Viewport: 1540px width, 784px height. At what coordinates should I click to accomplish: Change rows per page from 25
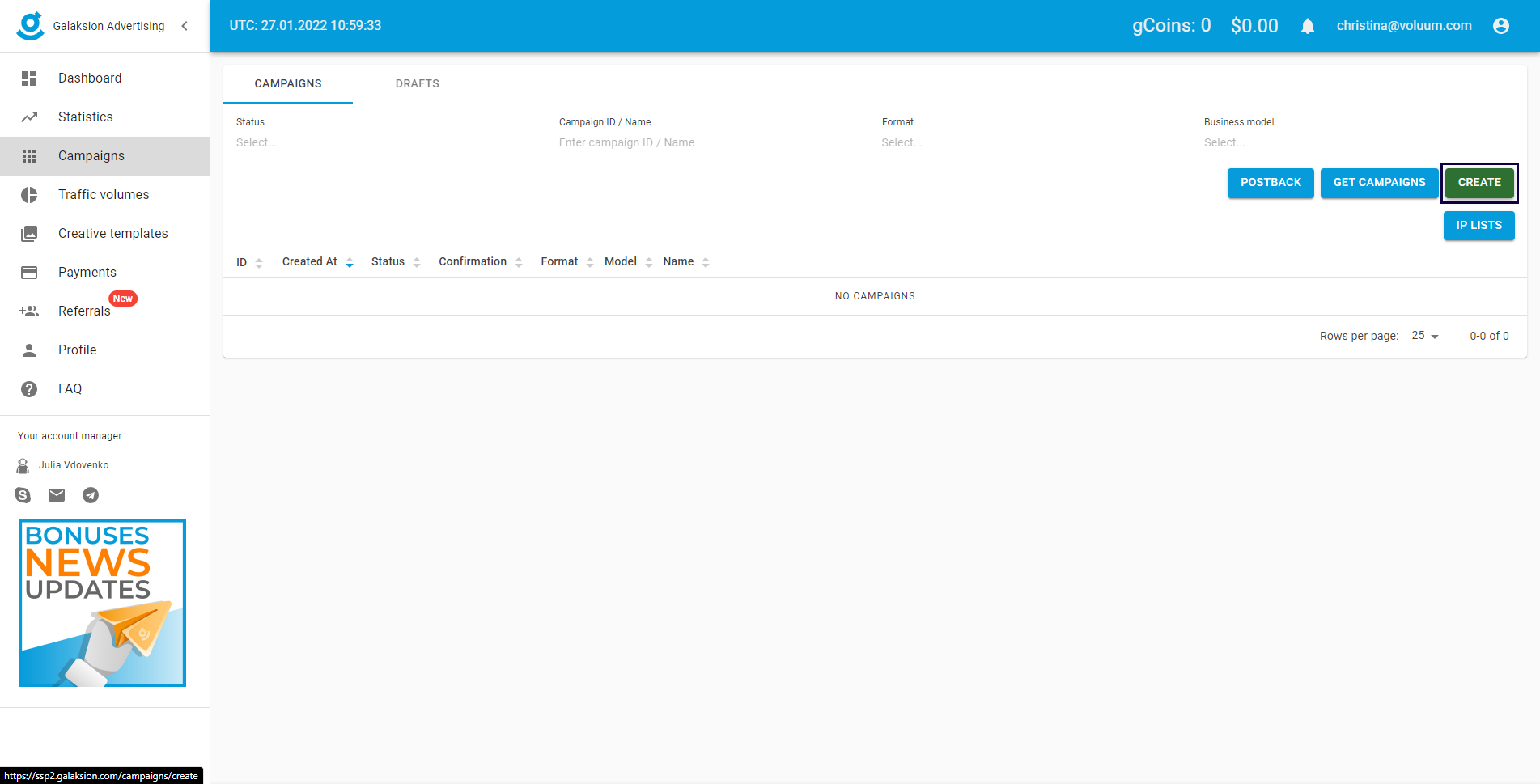click(x=1424, y=336)
